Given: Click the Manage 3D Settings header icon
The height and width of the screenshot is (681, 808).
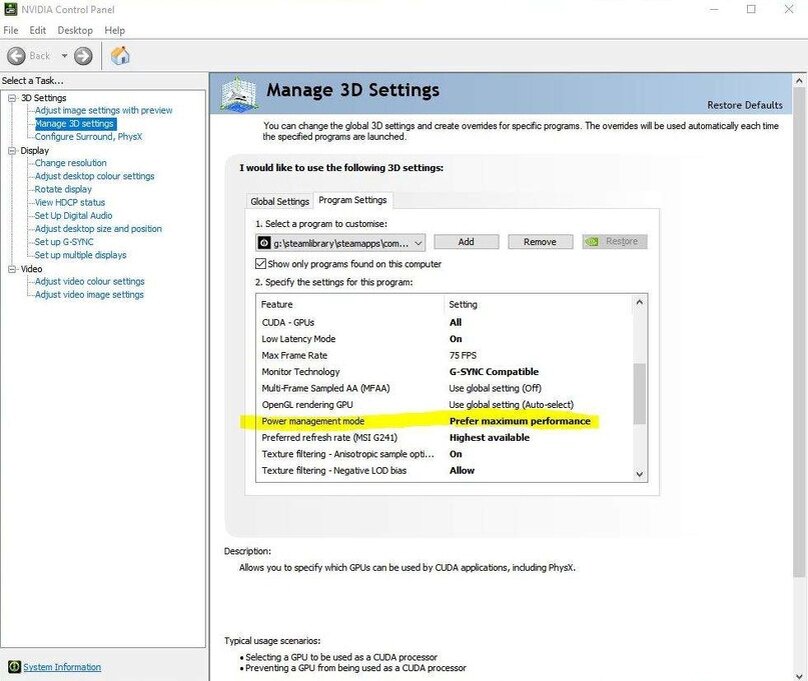Looking at the screenshot, I should coord(239,93).
